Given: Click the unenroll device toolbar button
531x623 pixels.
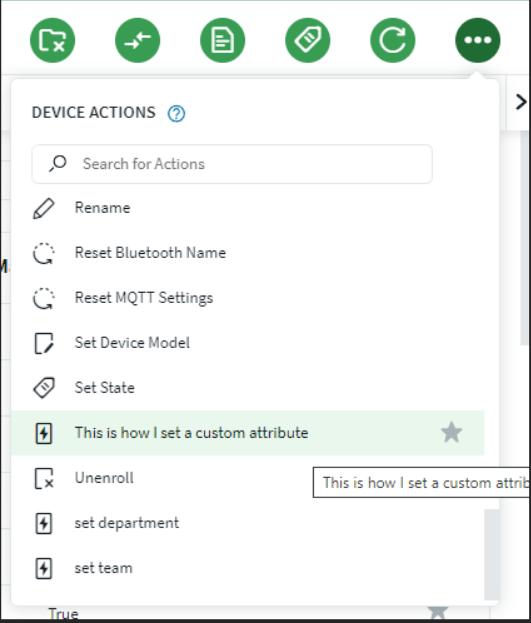Looking at the screenshot, I should [x=52, y=40].
